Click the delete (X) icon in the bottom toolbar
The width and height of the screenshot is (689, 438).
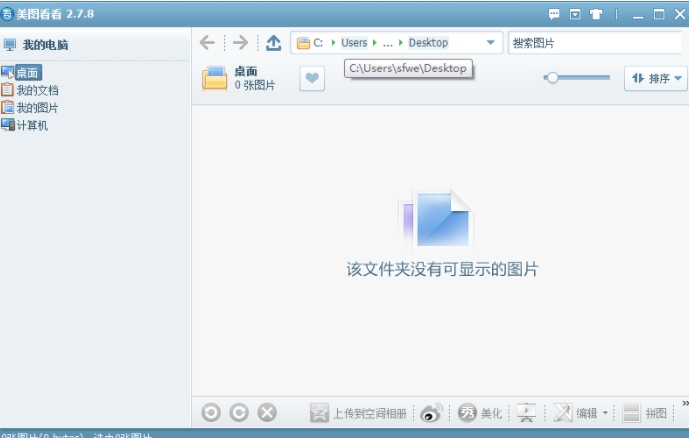(x=267, y=412)
